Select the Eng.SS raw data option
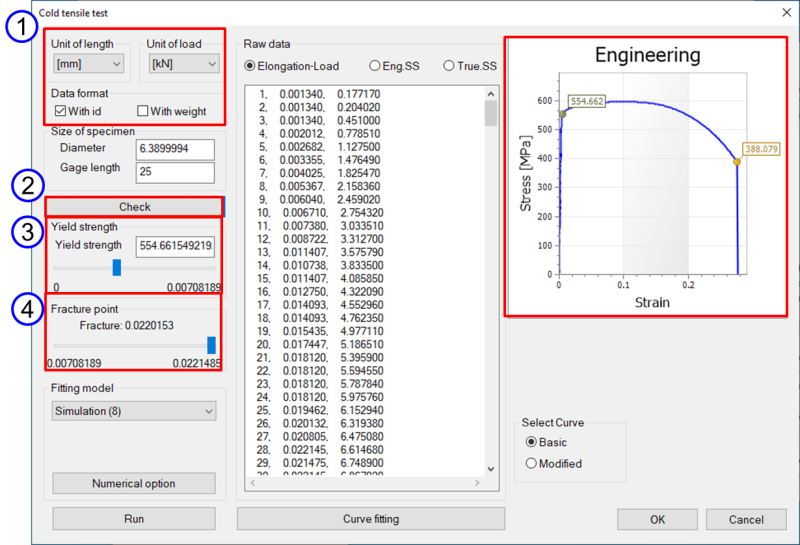This screenshot has height=545, width=800. (375, 66)
